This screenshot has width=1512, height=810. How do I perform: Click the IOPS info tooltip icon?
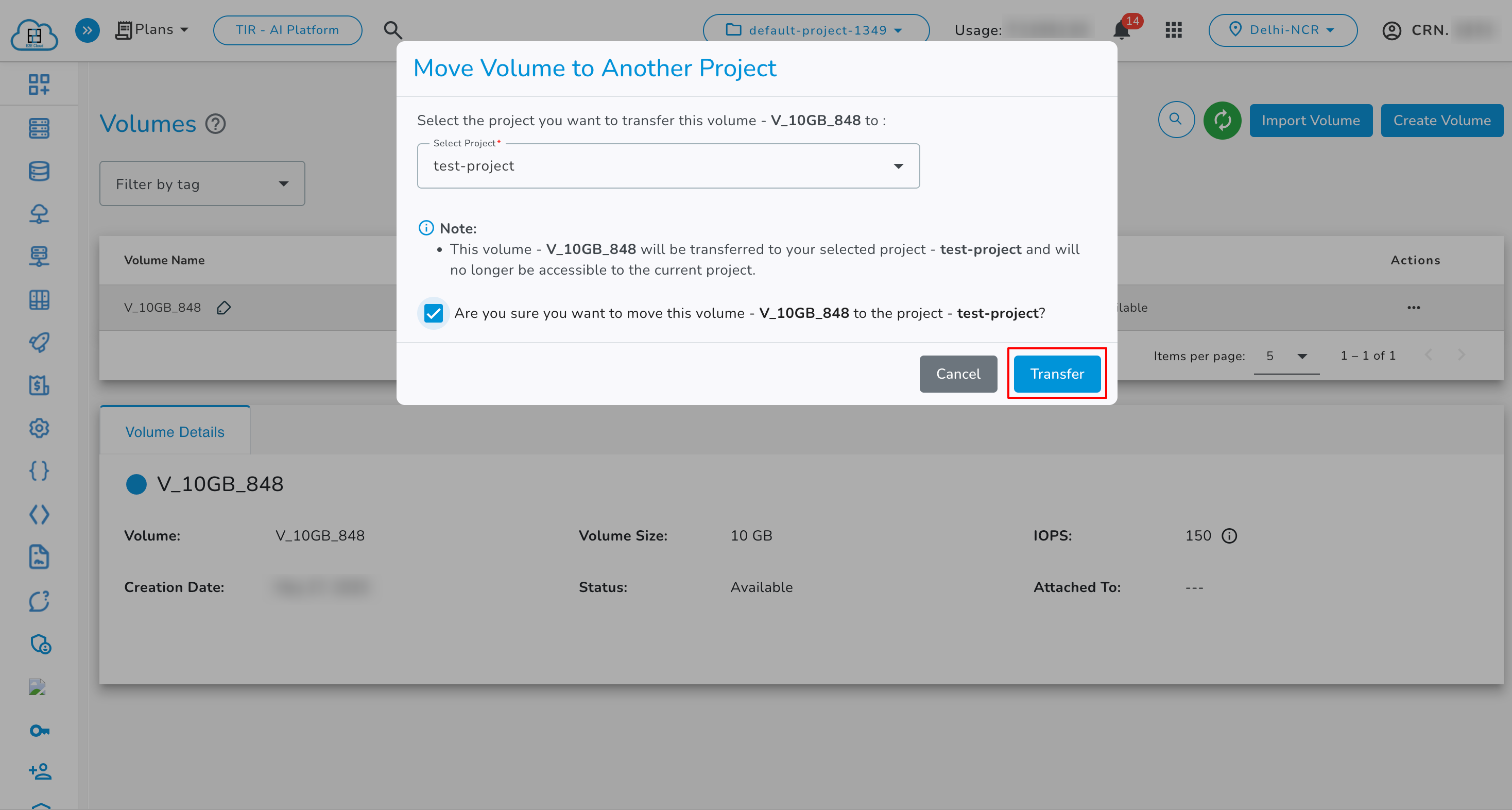coord(1230,535)
